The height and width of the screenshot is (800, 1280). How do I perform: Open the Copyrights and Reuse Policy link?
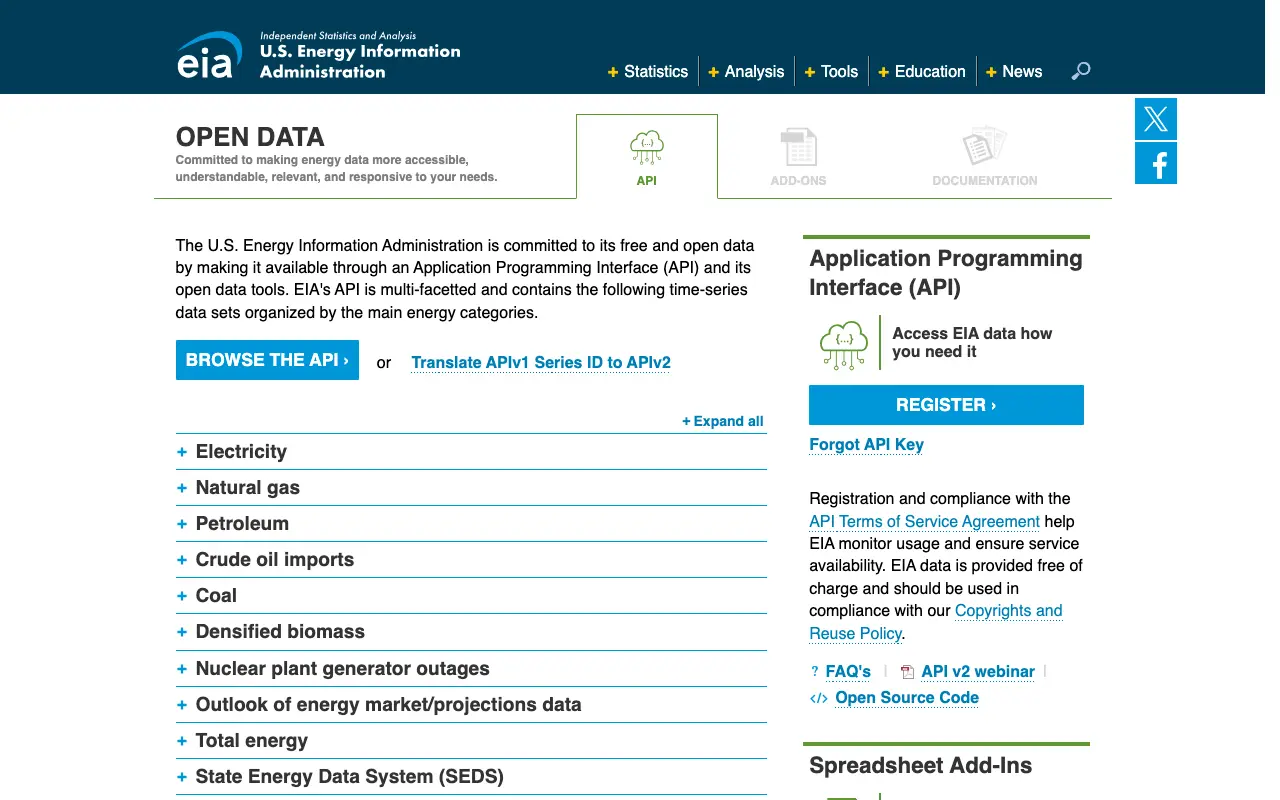point(936,622)
